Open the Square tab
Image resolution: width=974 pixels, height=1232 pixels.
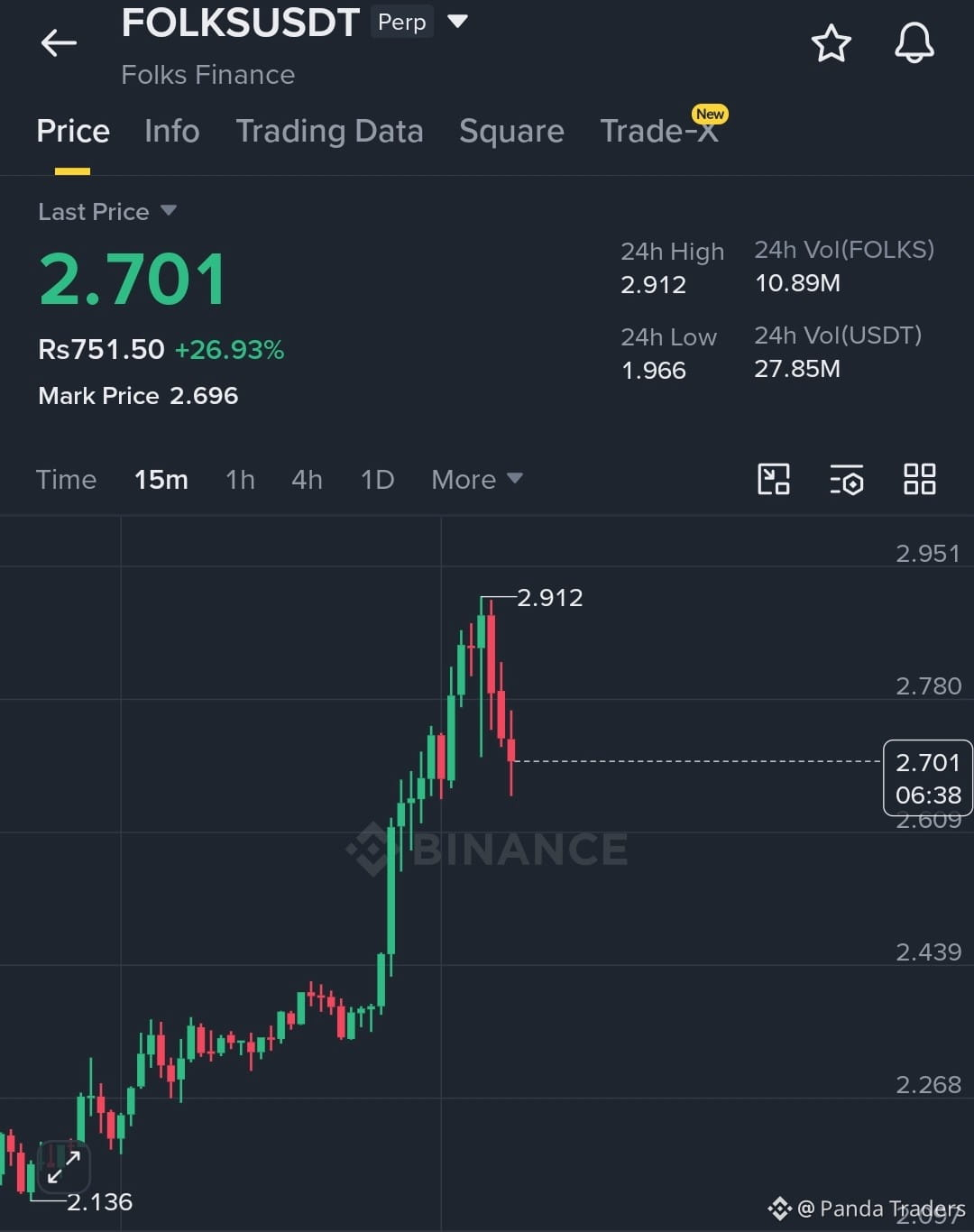click(511, 132)
